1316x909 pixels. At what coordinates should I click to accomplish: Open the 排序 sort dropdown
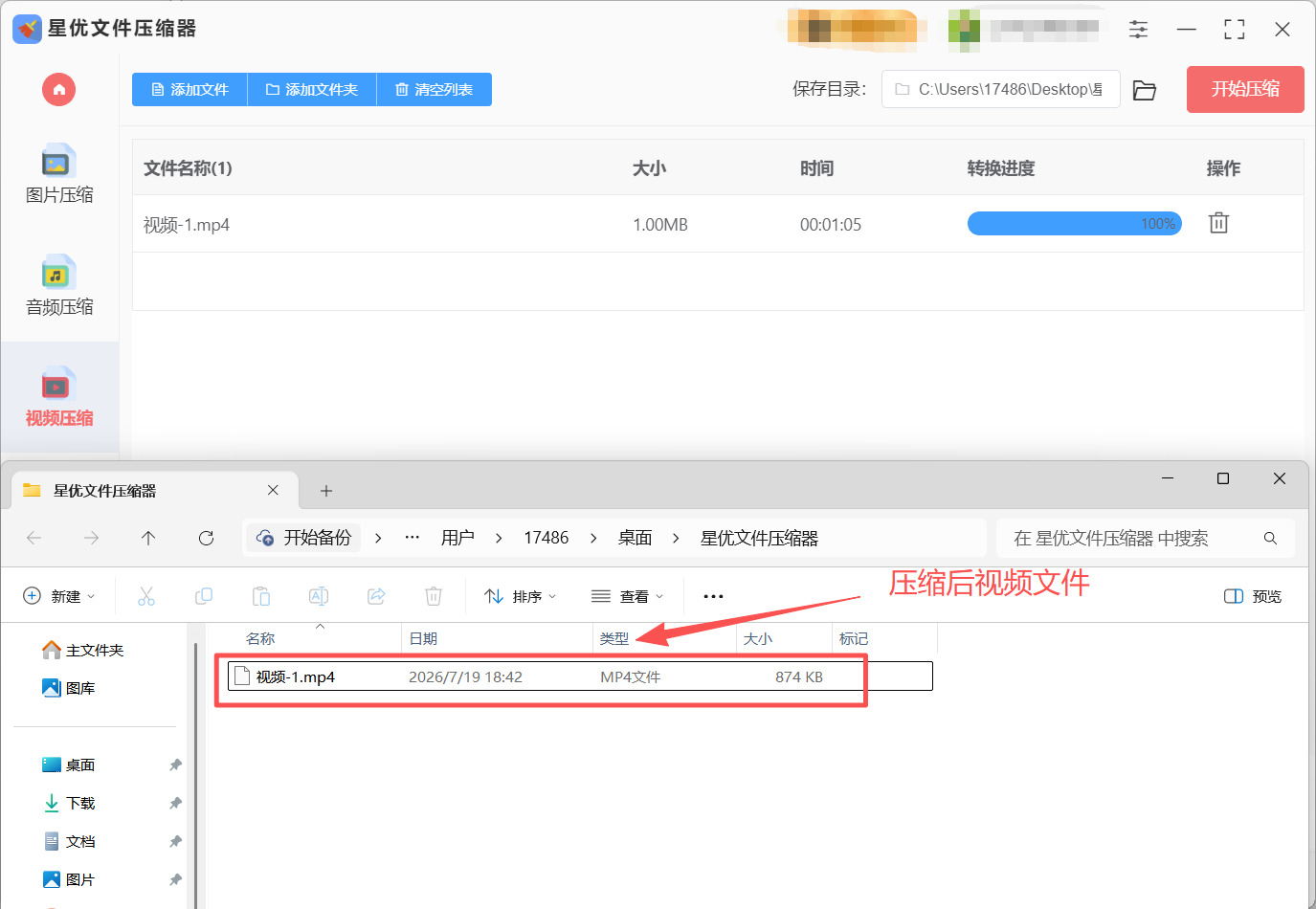coord(521,596)
